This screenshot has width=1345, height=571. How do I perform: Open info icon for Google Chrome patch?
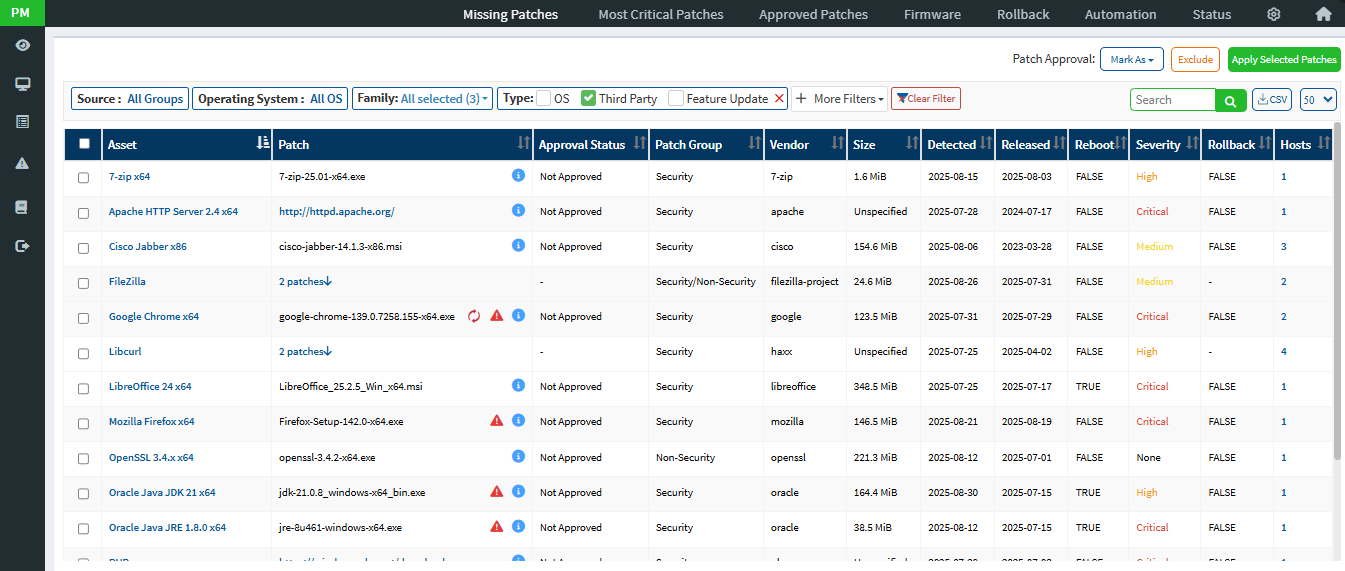coord(518,315)
